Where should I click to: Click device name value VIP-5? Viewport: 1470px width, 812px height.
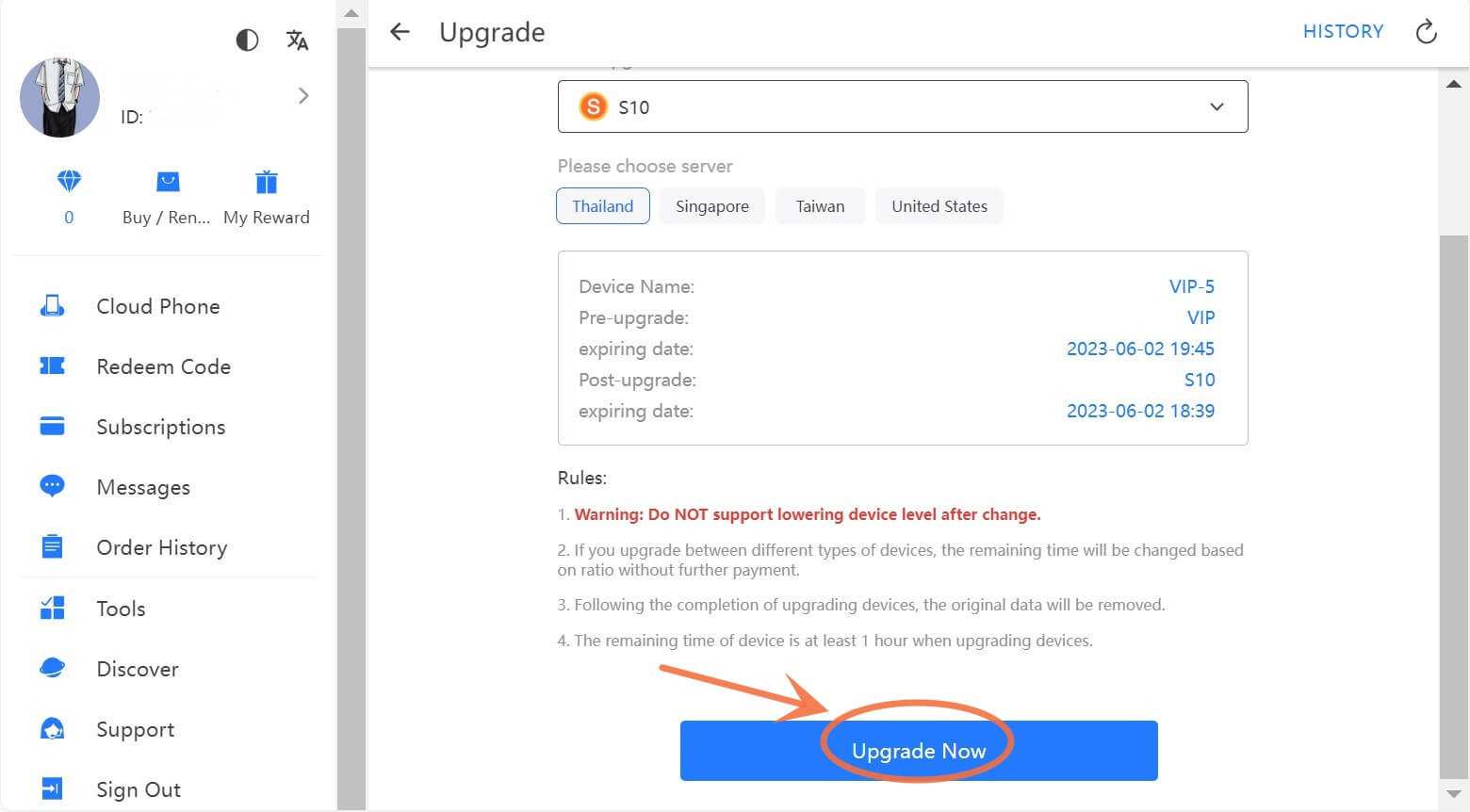tap(1192, 286)
